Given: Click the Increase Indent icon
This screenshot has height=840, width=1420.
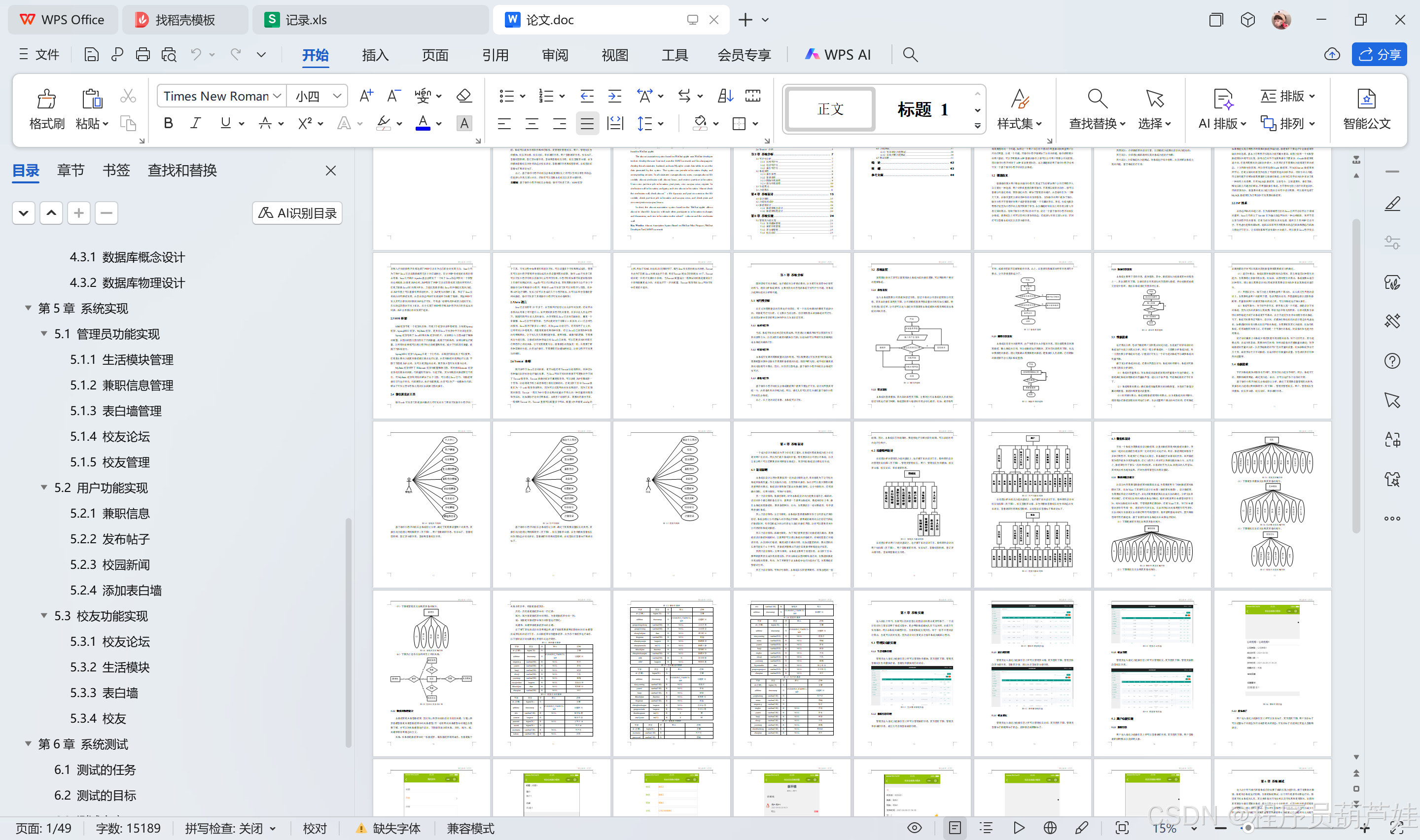Looking at the screenshot, I should pos(615,96).
